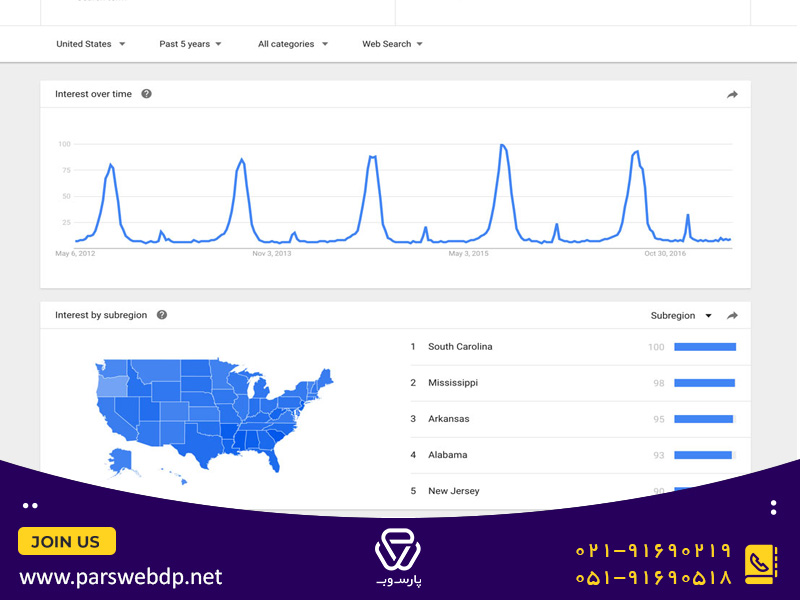Click the Arkansas interest bar
The image size is (800, 600).
[x=705, y=419]
